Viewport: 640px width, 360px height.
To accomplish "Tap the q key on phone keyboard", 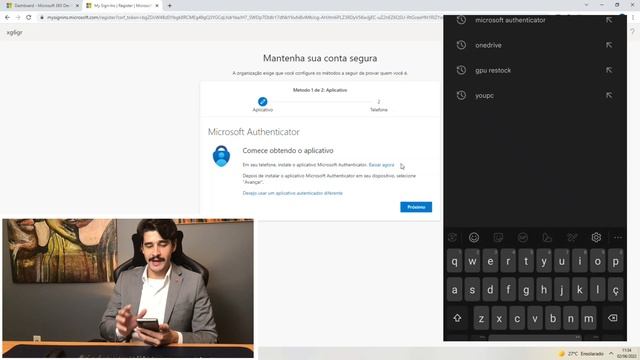I will [x=454, y=261].
